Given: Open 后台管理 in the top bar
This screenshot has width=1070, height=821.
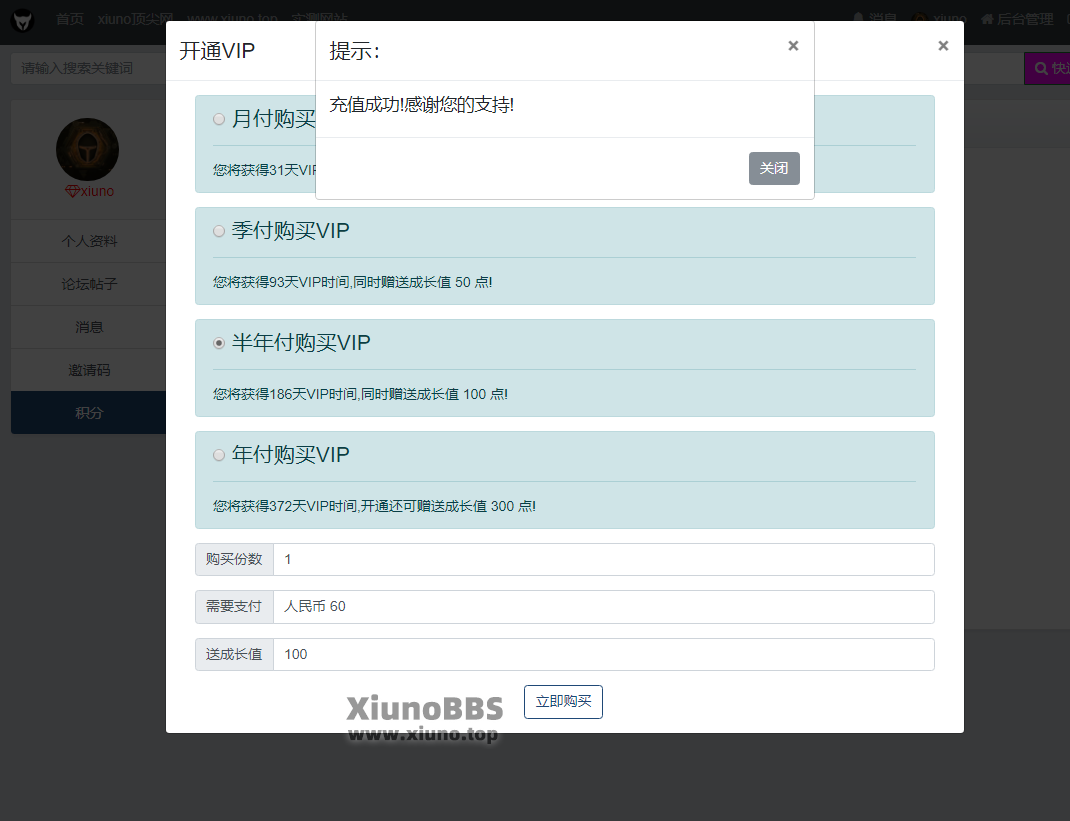Looking at the screenshot, I should pos(1025,19).
